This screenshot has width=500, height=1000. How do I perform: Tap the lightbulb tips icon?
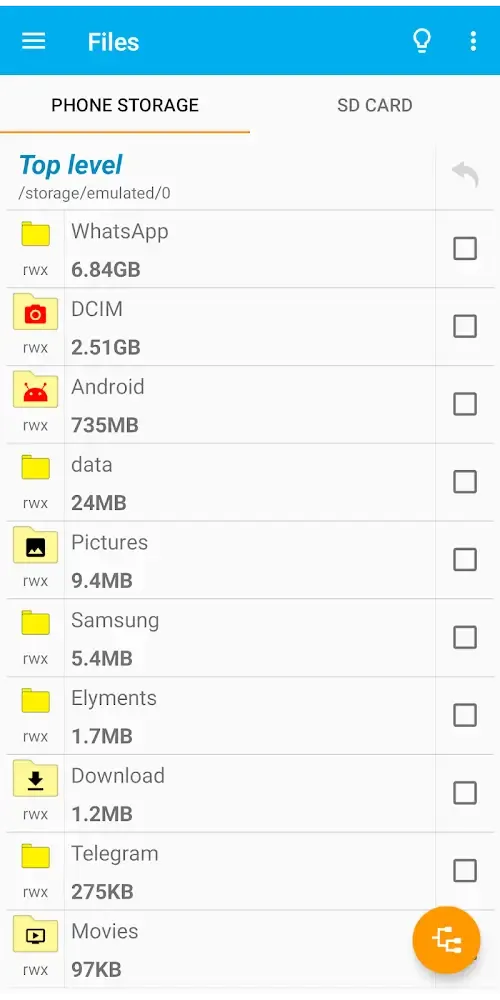(422, 41)
